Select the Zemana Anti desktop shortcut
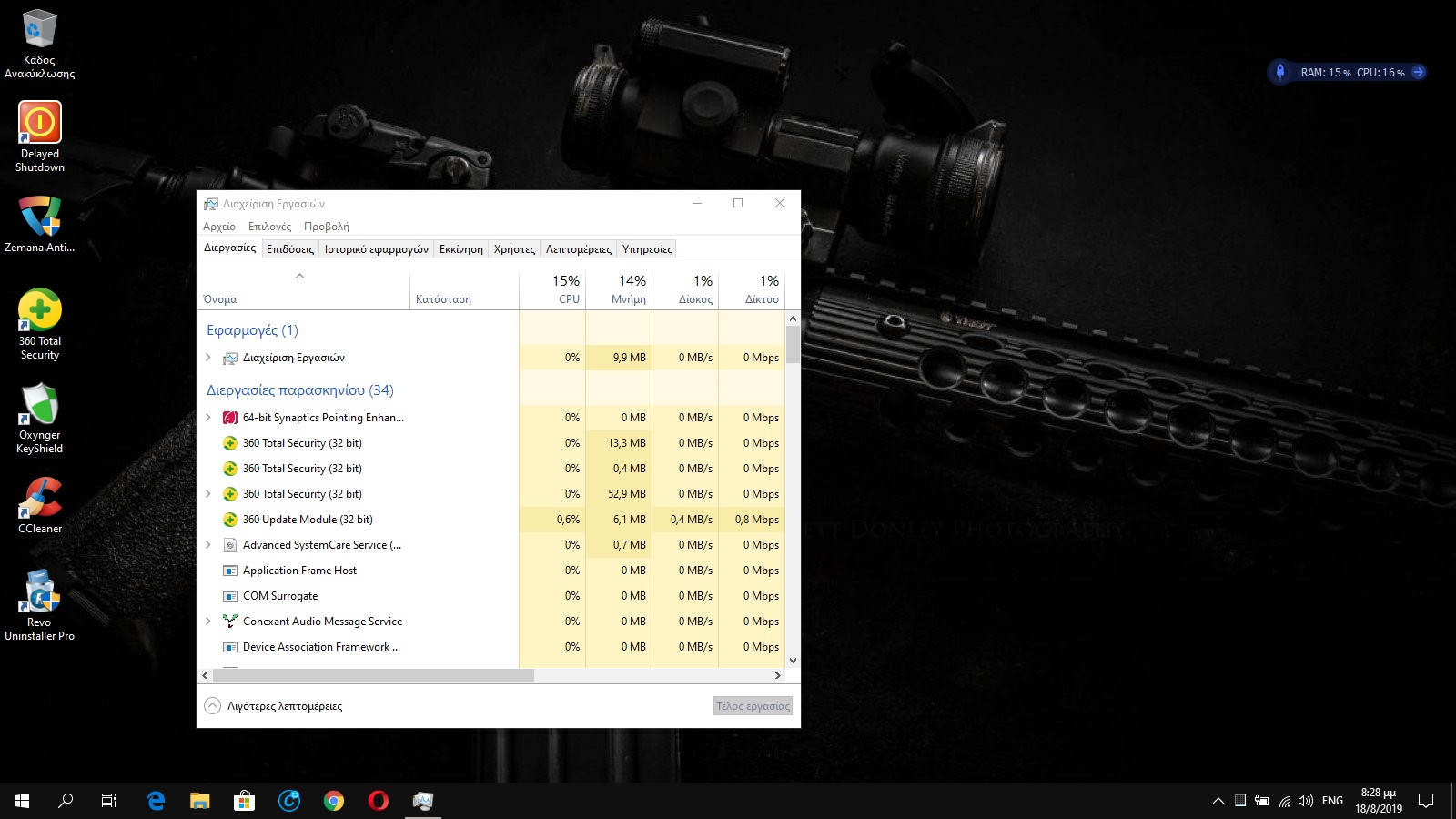 (x=39, y=224)
